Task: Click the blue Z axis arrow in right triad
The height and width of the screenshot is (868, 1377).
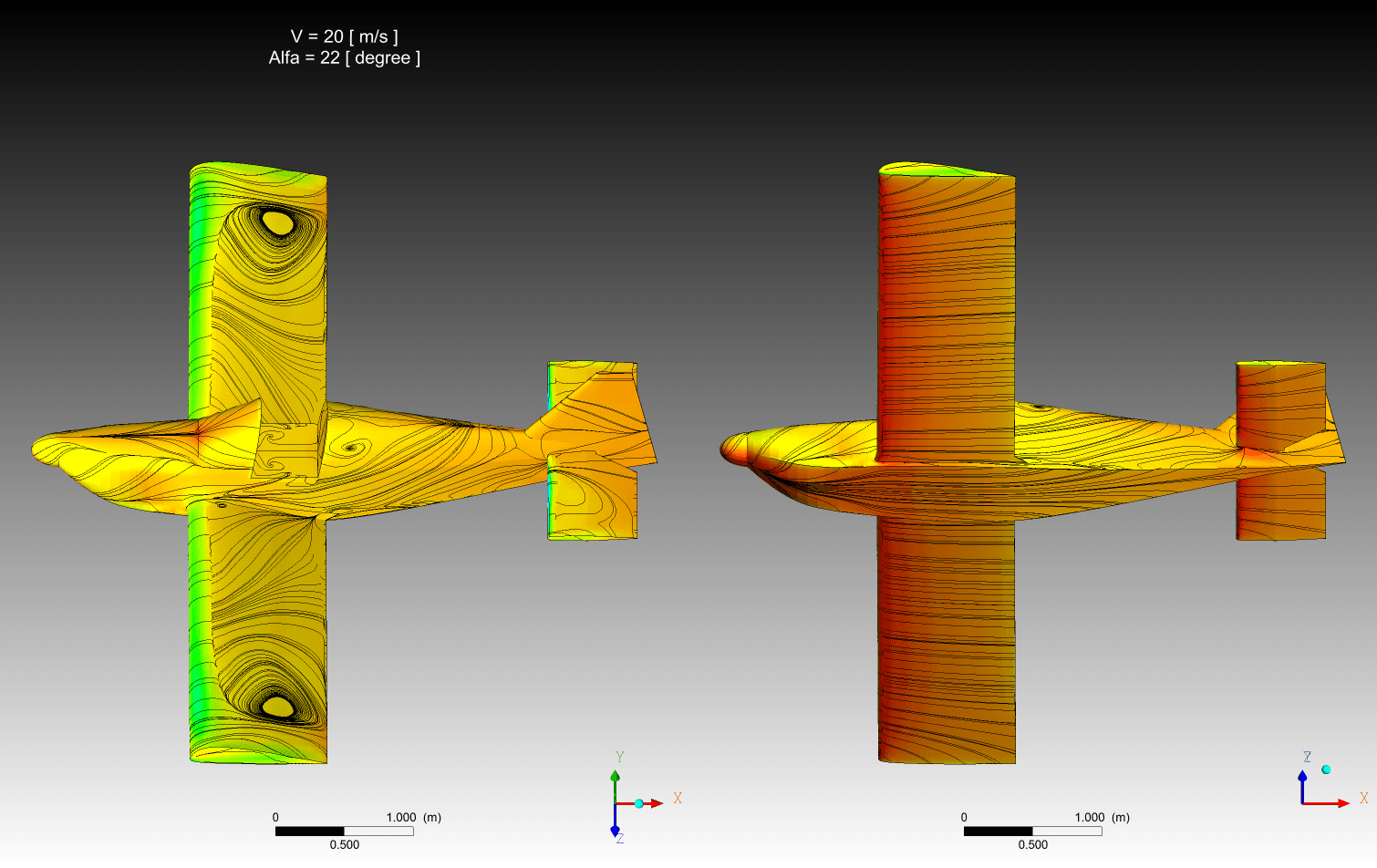Action: [1302, 779]
